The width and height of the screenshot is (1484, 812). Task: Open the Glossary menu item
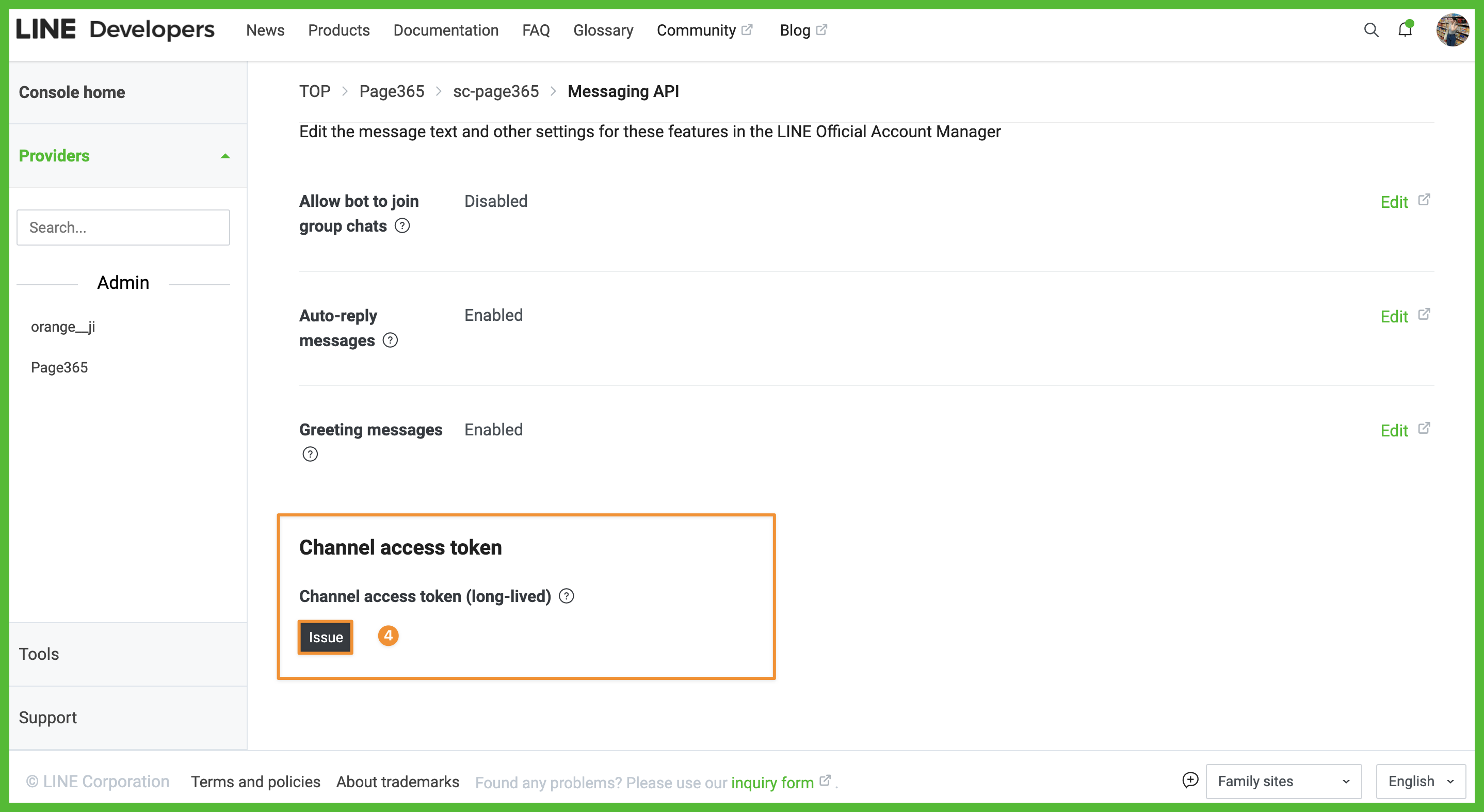pyautogui.click(x=603, y=30)
